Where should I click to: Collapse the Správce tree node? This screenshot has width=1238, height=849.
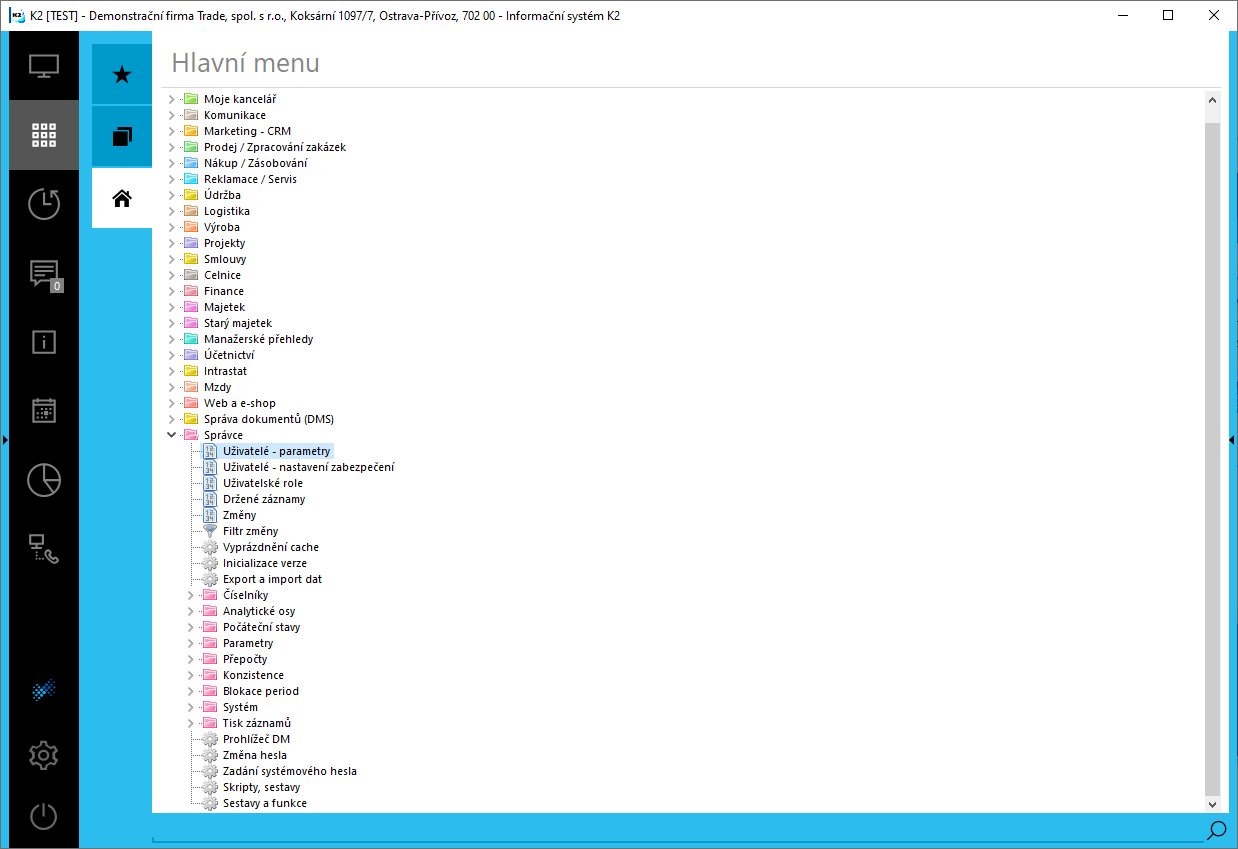coord(172,435)
